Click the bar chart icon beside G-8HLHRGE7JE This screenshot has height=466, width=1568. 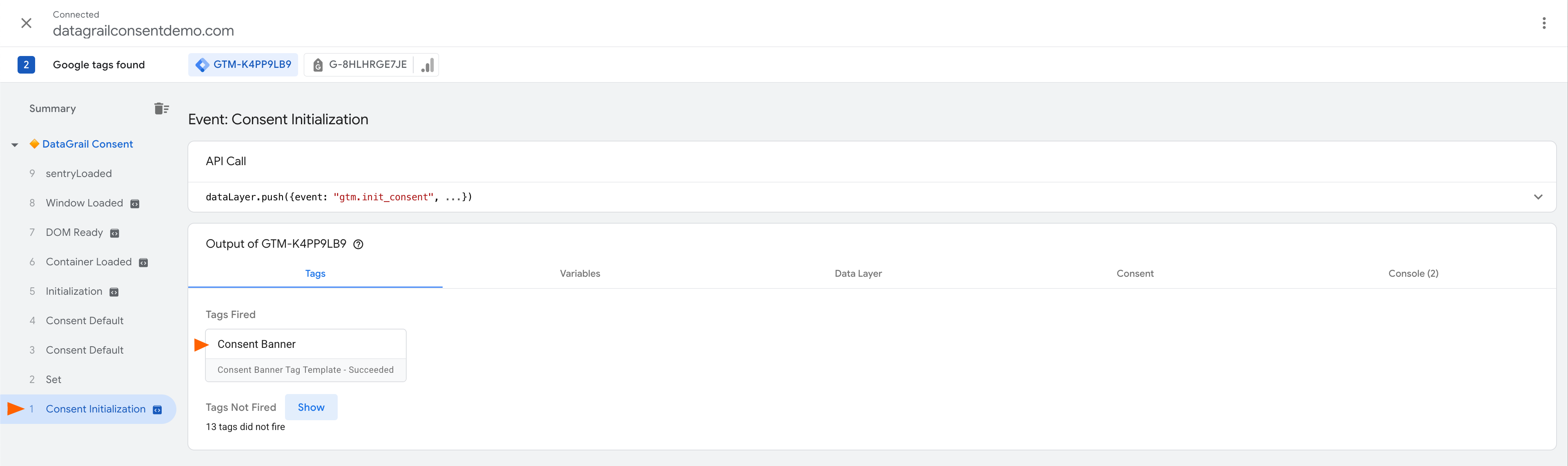(x=427, y=65)
